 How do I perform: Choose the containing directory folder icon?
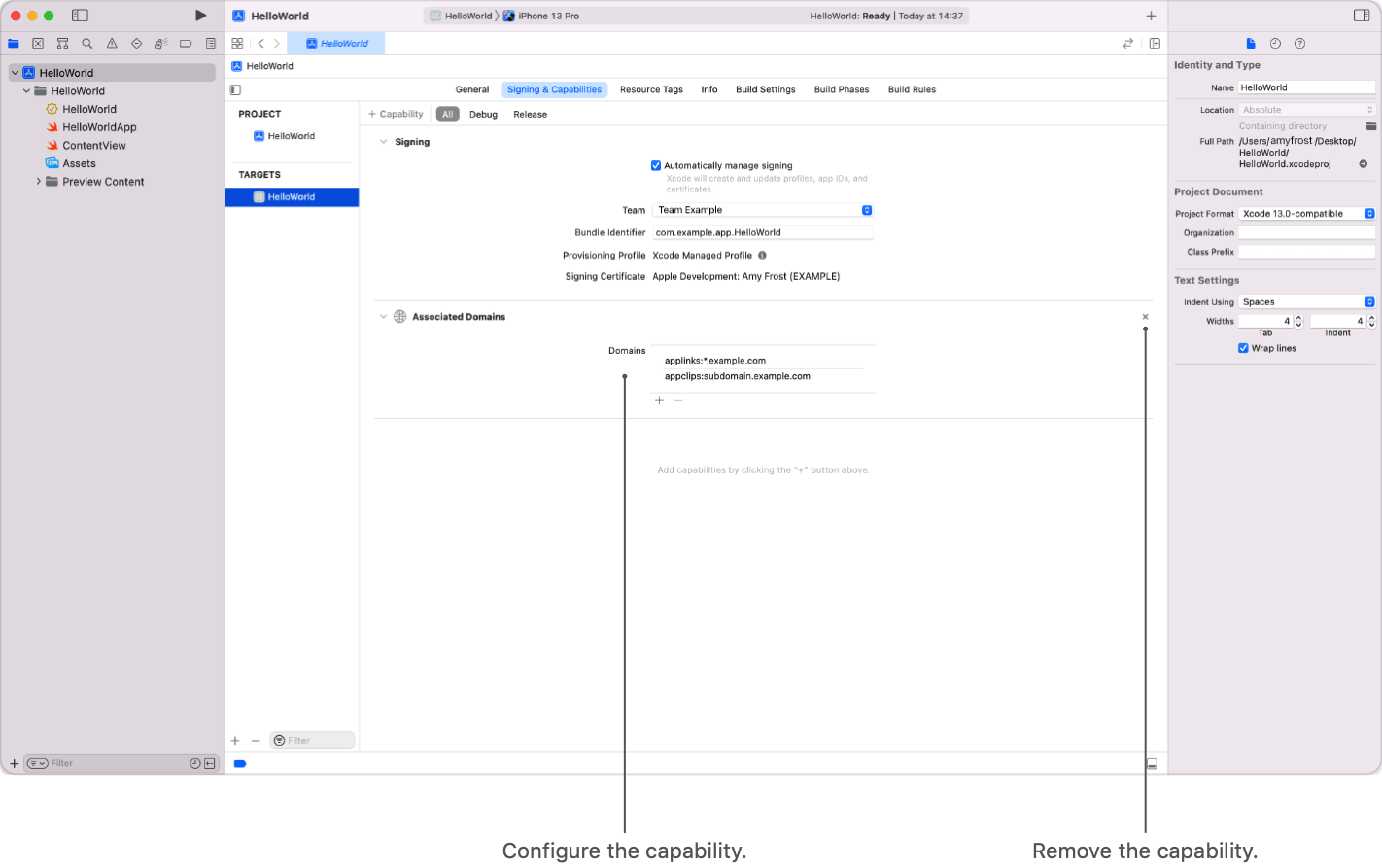click(x=1370, y=126)
